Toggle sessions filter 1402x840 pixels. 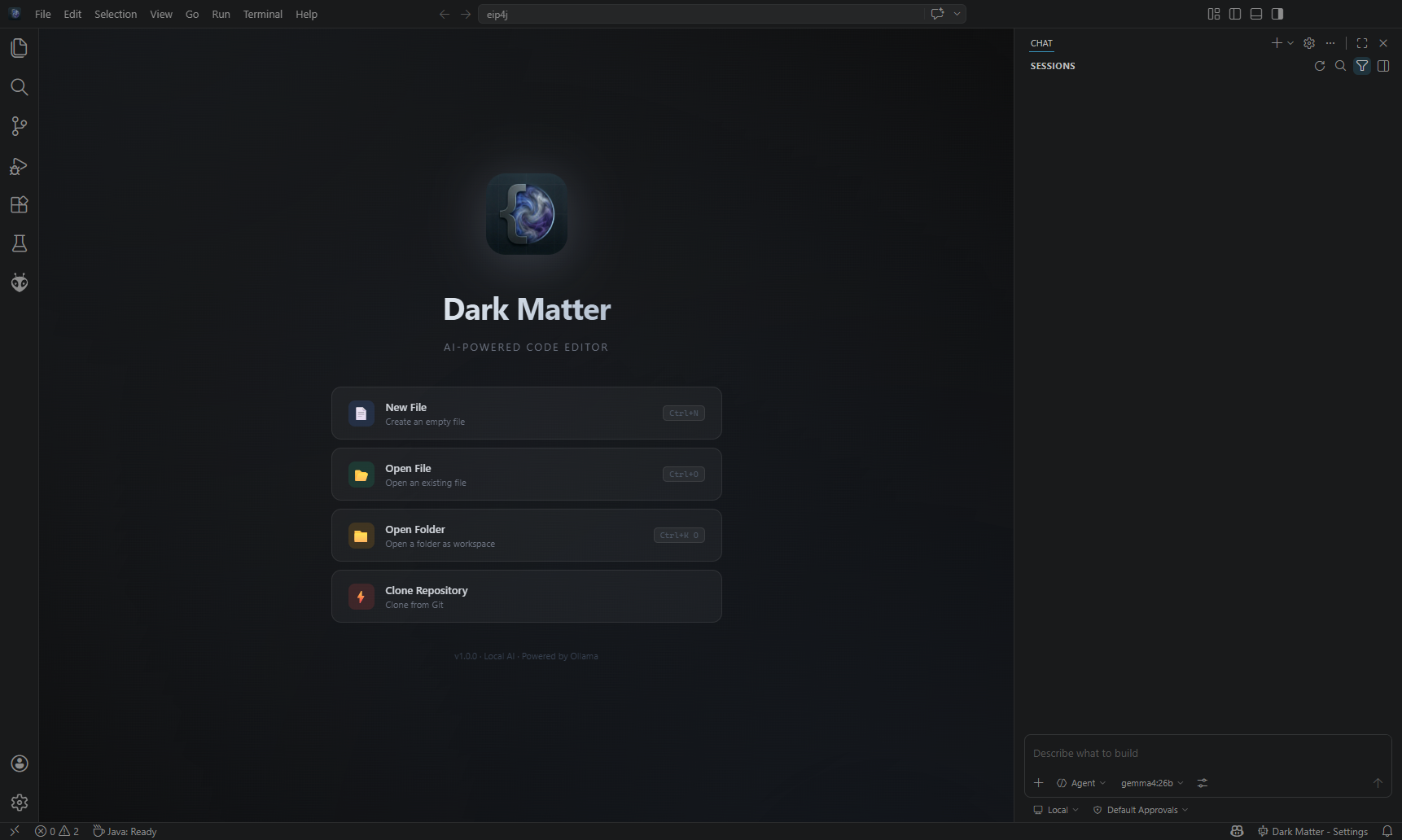click(1362, 66)
